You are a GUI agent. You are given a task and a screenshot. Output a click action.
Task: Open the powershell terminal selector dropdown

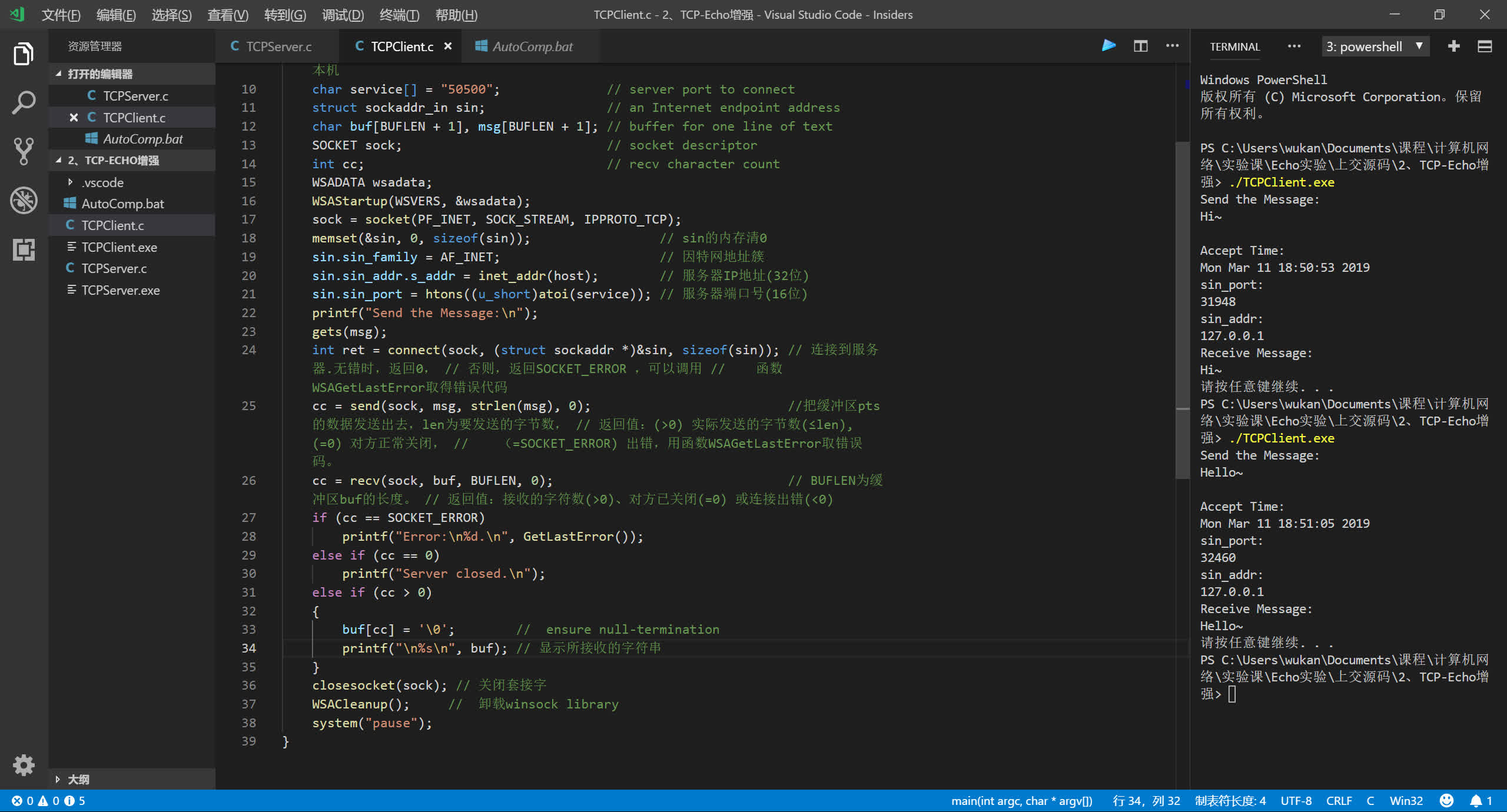point(1374,46)
